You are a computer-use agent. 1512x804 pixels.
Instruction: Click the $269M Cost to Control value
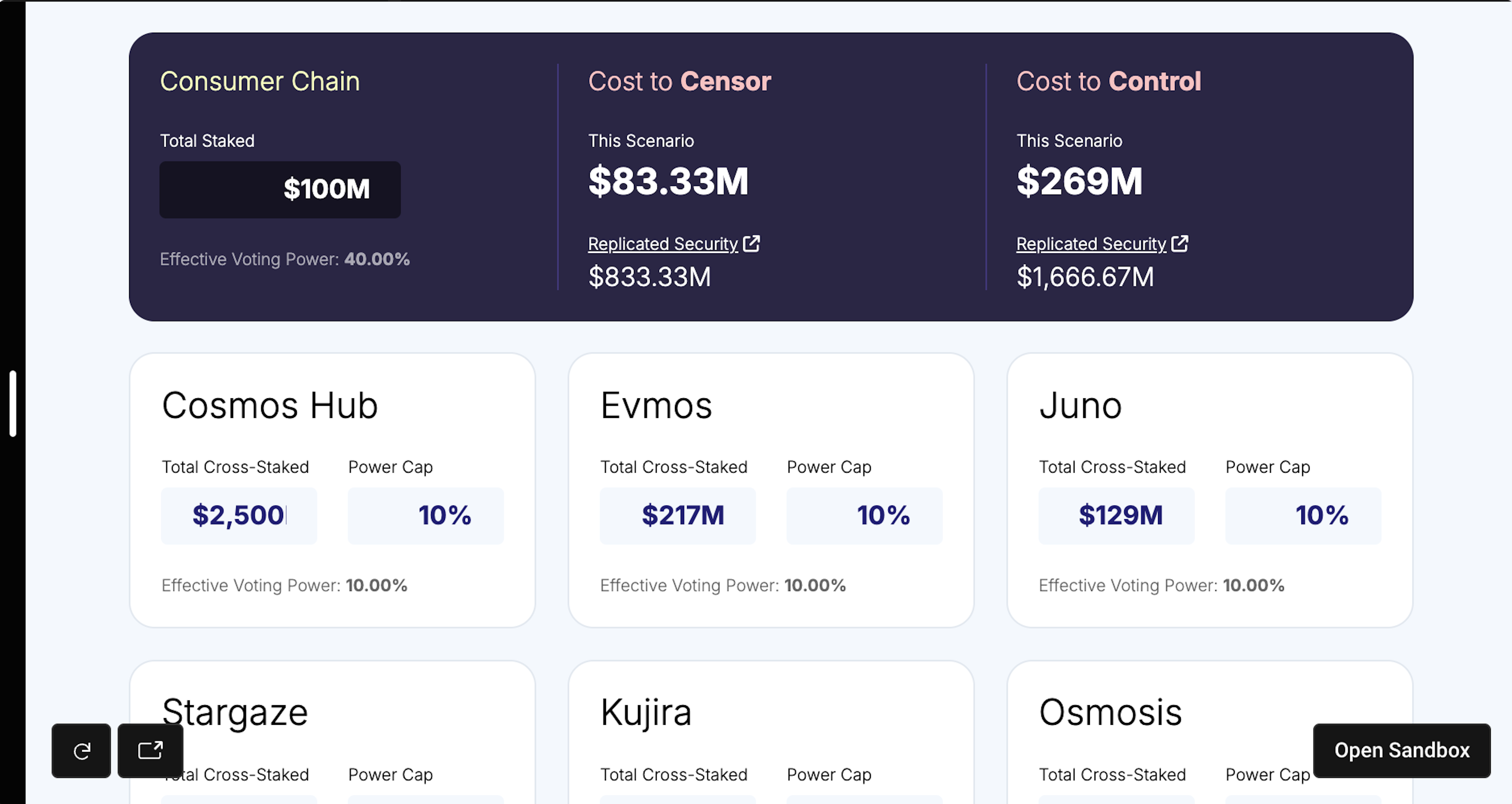[1080, 181]
